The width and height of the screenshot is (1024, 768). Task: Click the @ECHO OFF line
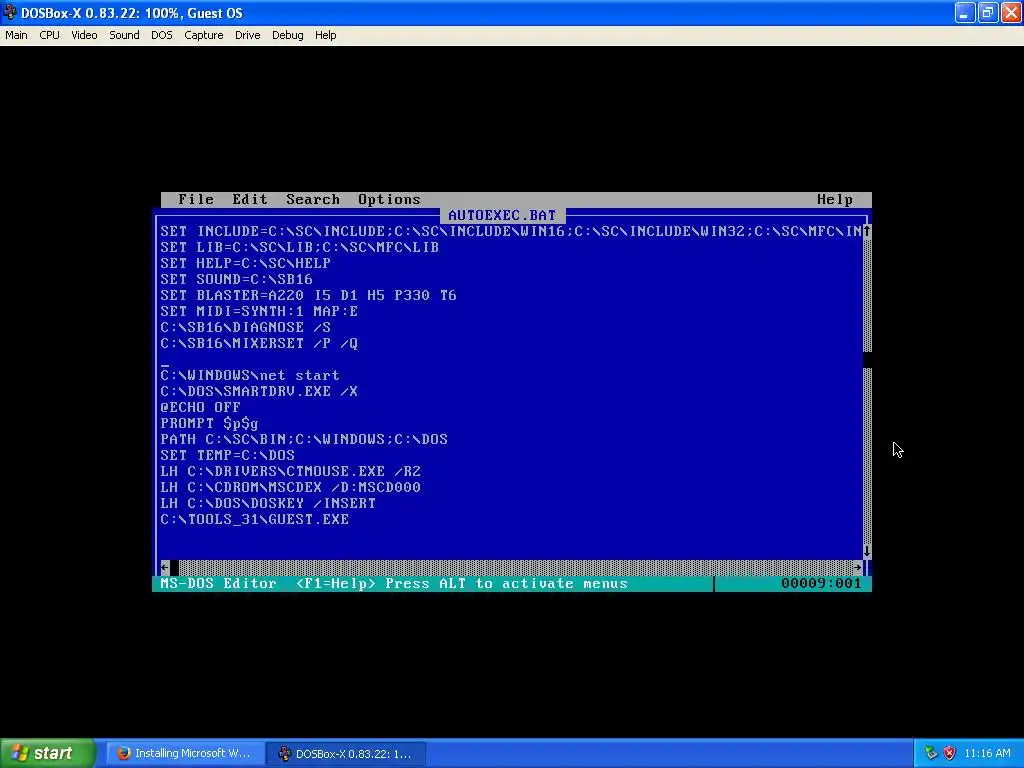tap(200, 408)
